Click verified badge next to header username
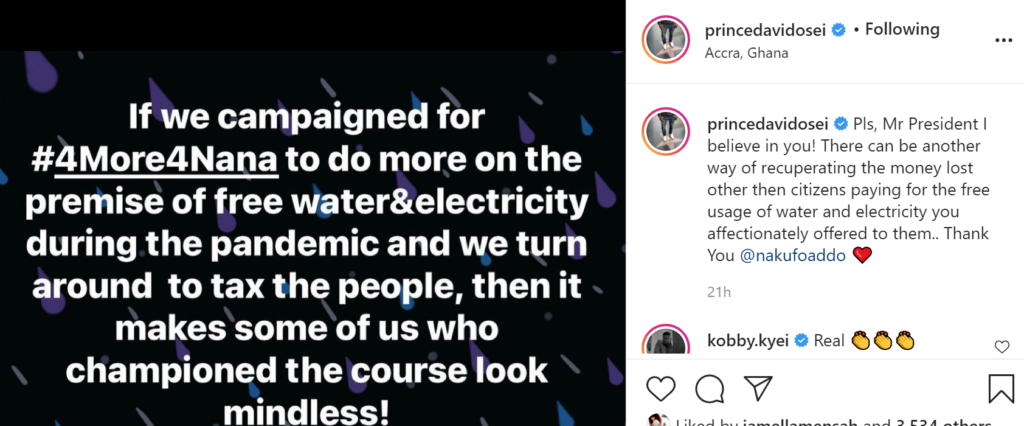The image size is (1024, 426). click(839, 30)
